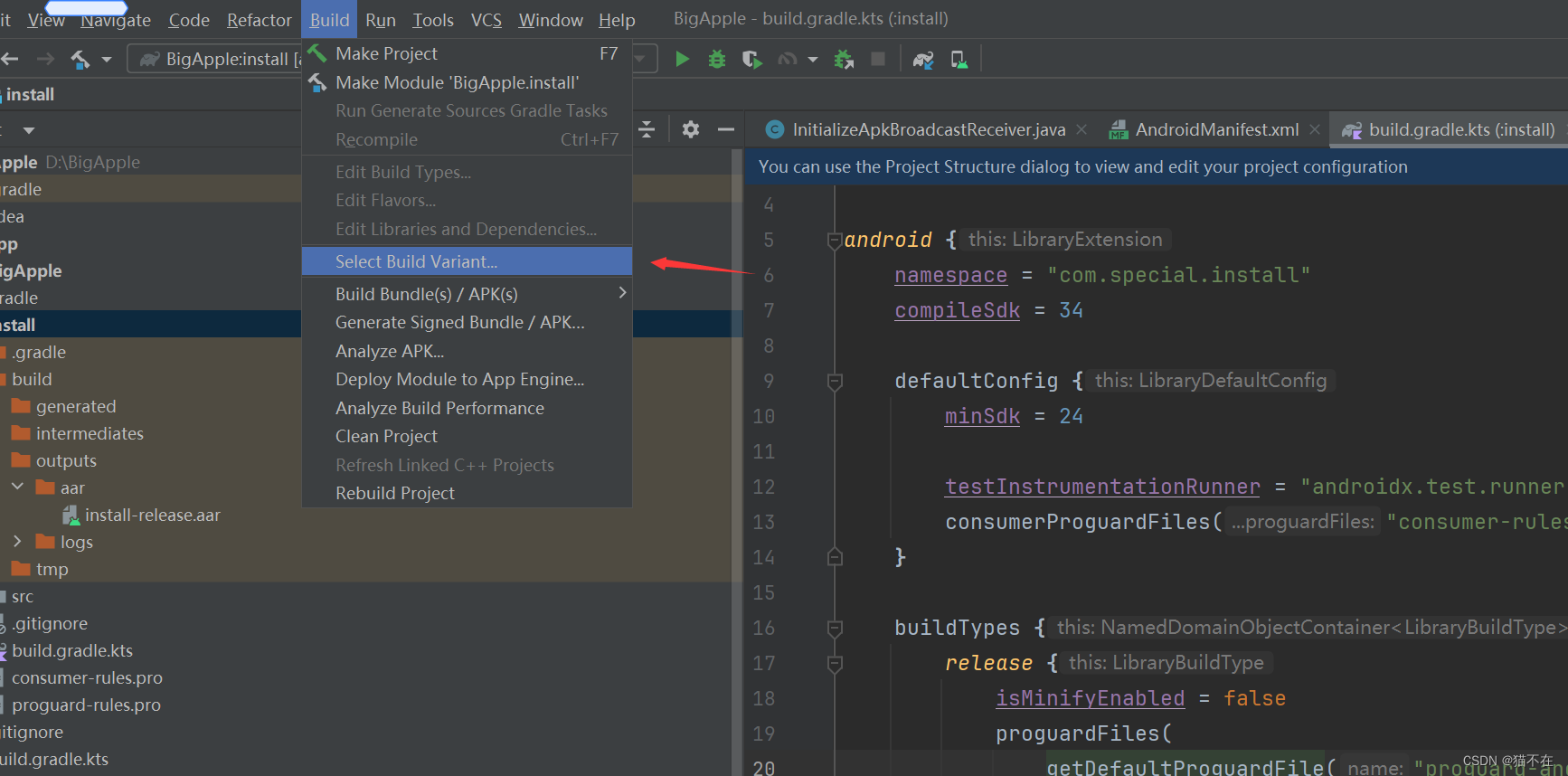Open project view mode dropdown arrow
Screen dimensions: 1568x776
29,130
